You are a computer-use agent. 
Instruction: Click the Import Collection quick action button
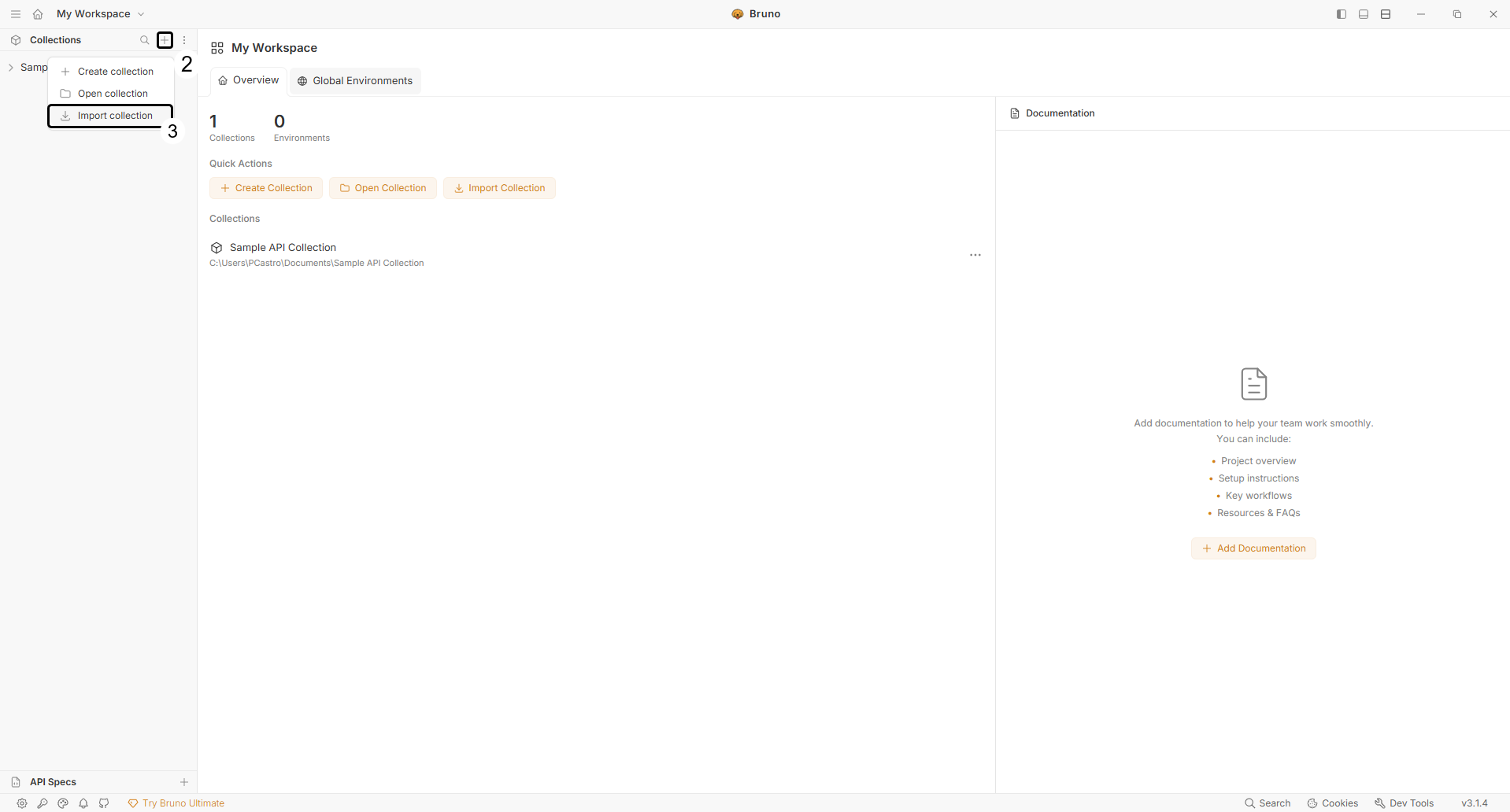499,188
